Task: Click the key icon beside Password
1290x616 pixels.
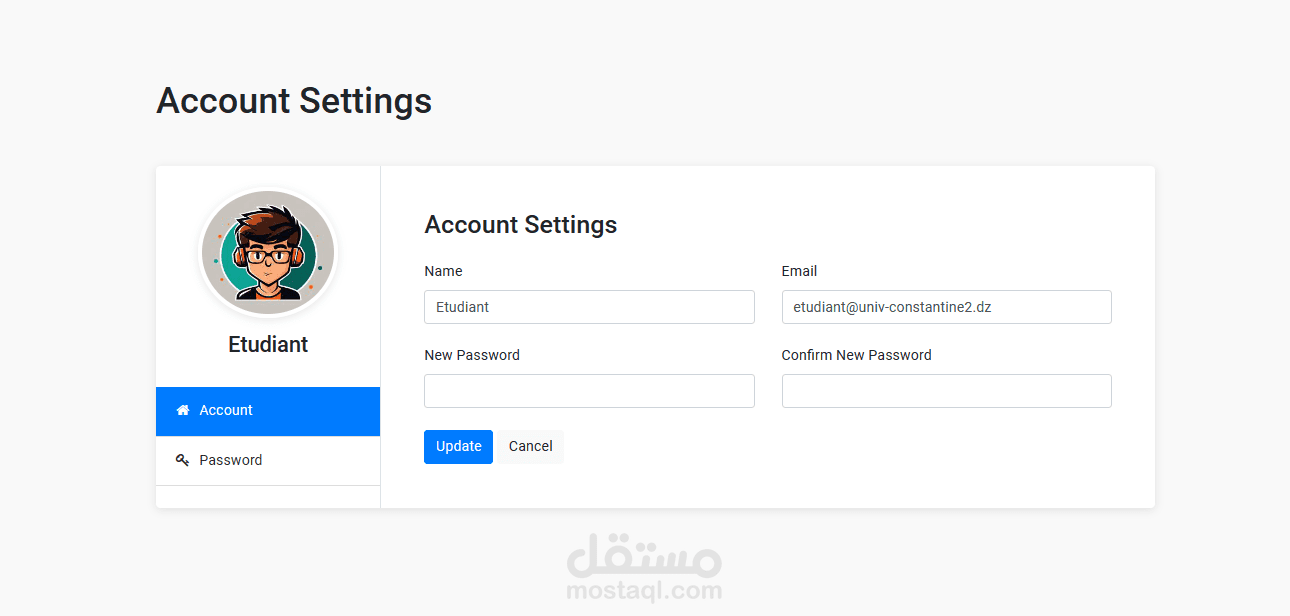Action: [x=182, y=460]
